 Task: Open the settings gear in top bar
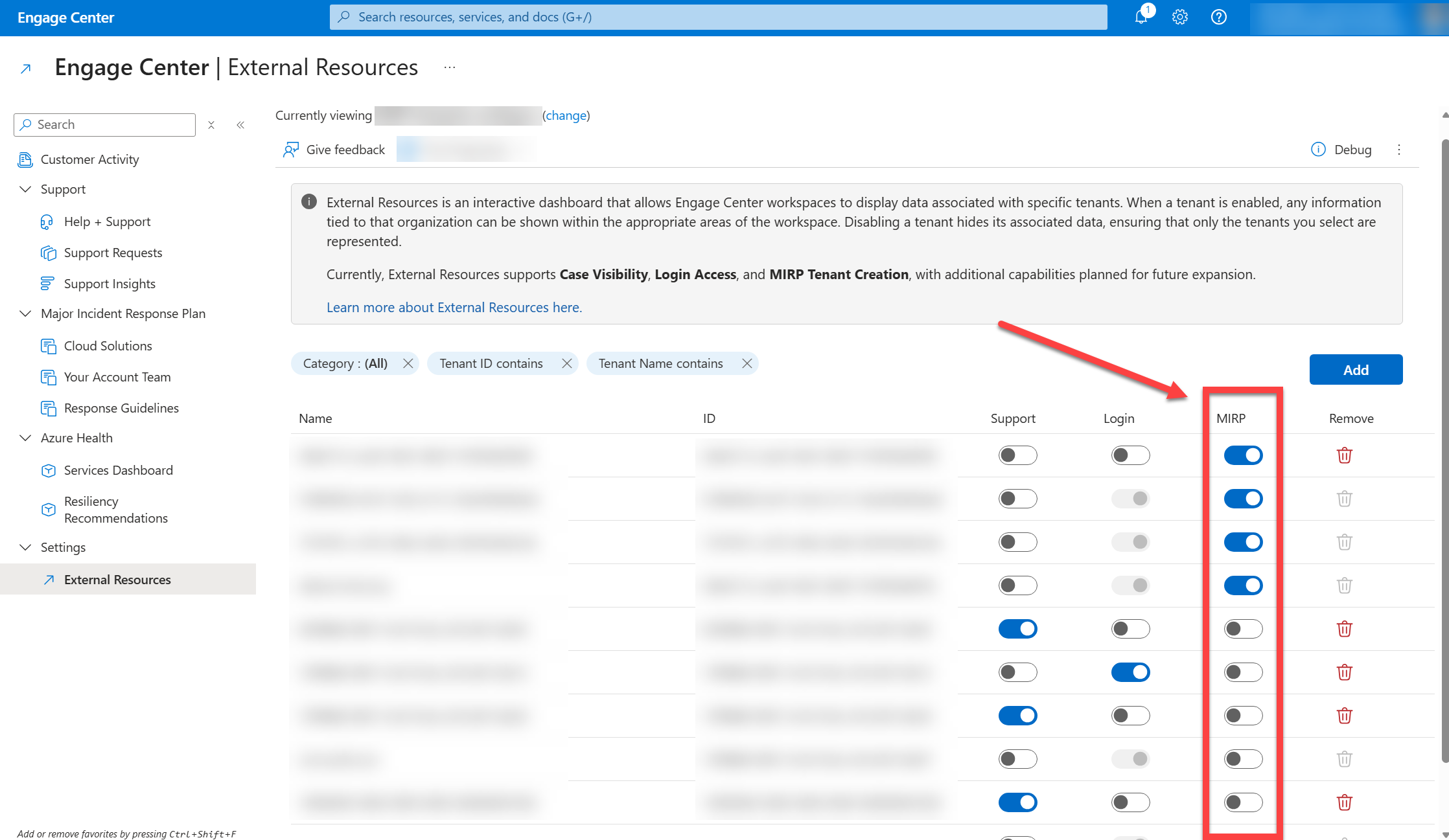pyautogui.click(x=1180, y=17)
